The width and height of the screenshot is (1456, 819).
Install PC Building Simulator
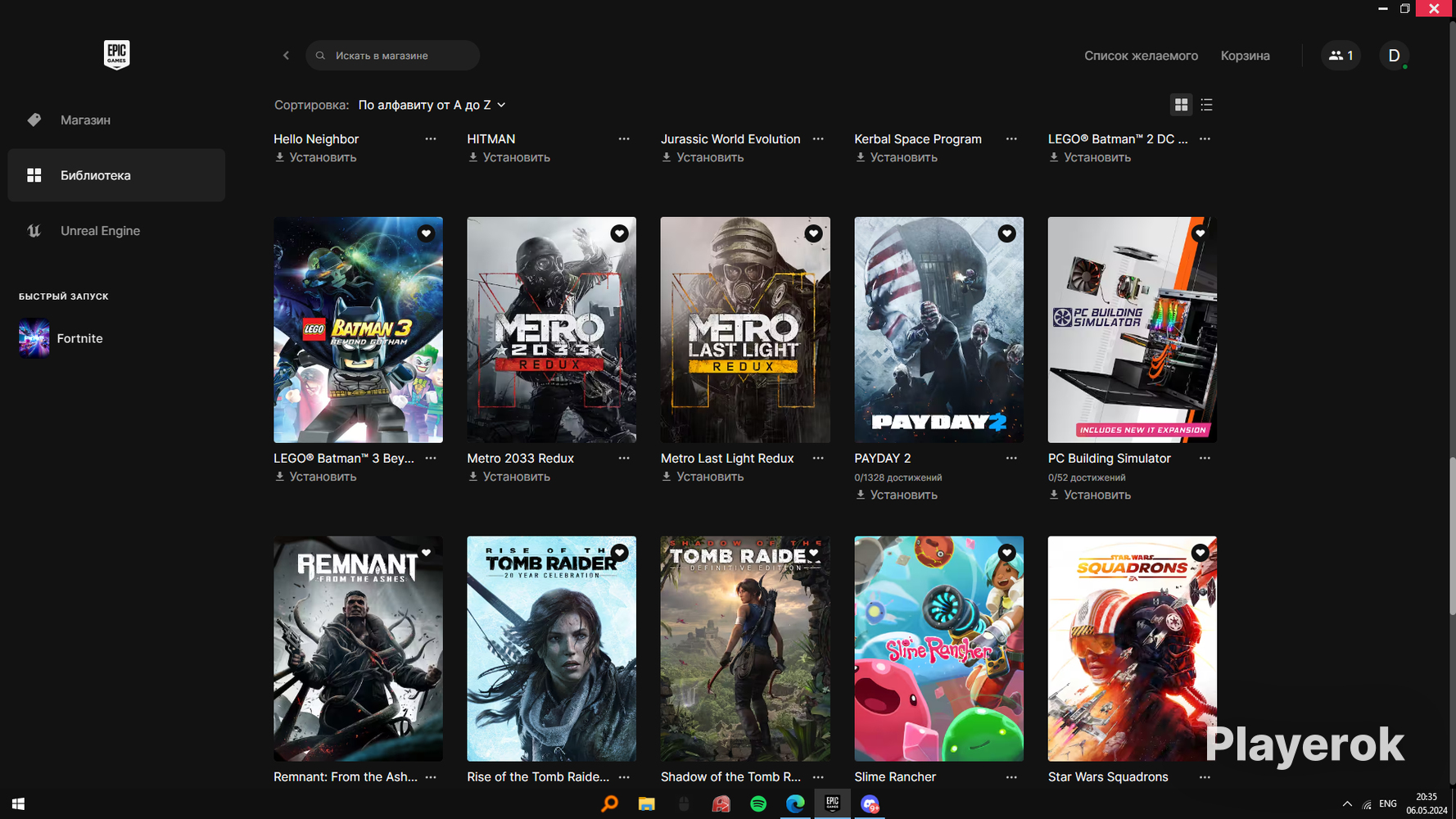pyautogui.click(x=1090, y=495)
